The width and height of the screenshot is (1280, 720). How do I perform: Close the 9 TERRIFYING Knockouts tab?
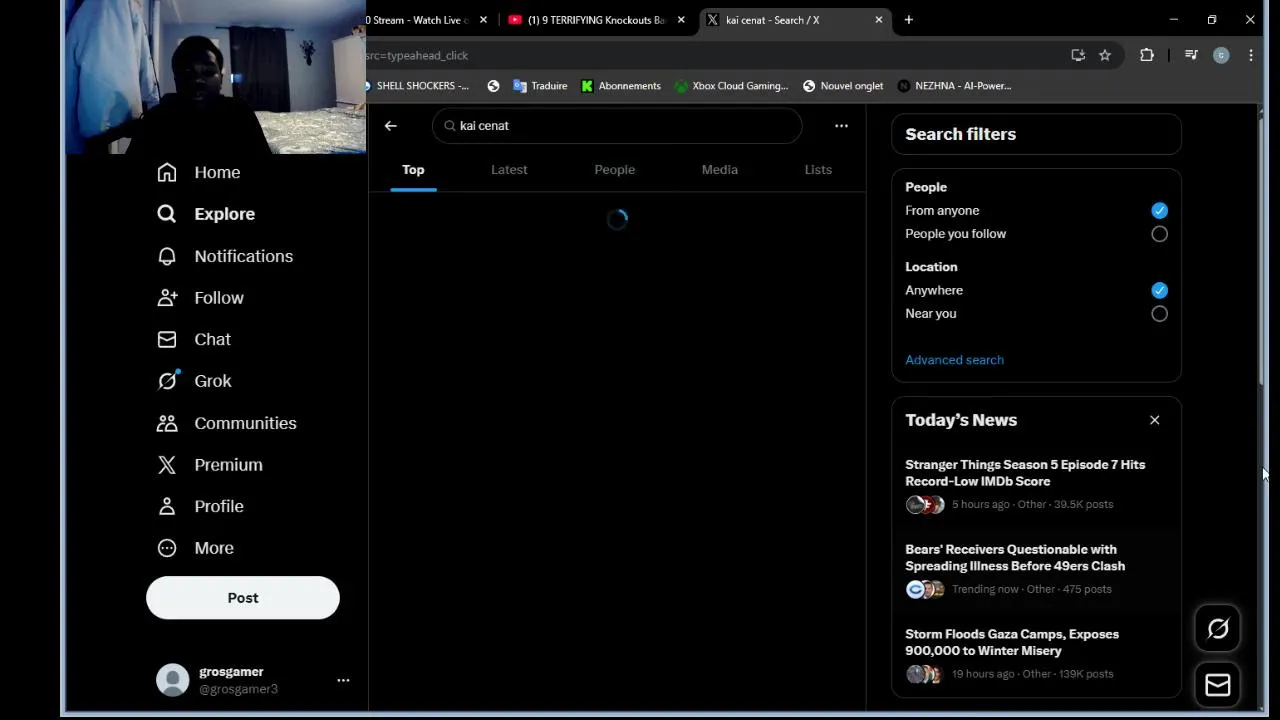[681, 20]
